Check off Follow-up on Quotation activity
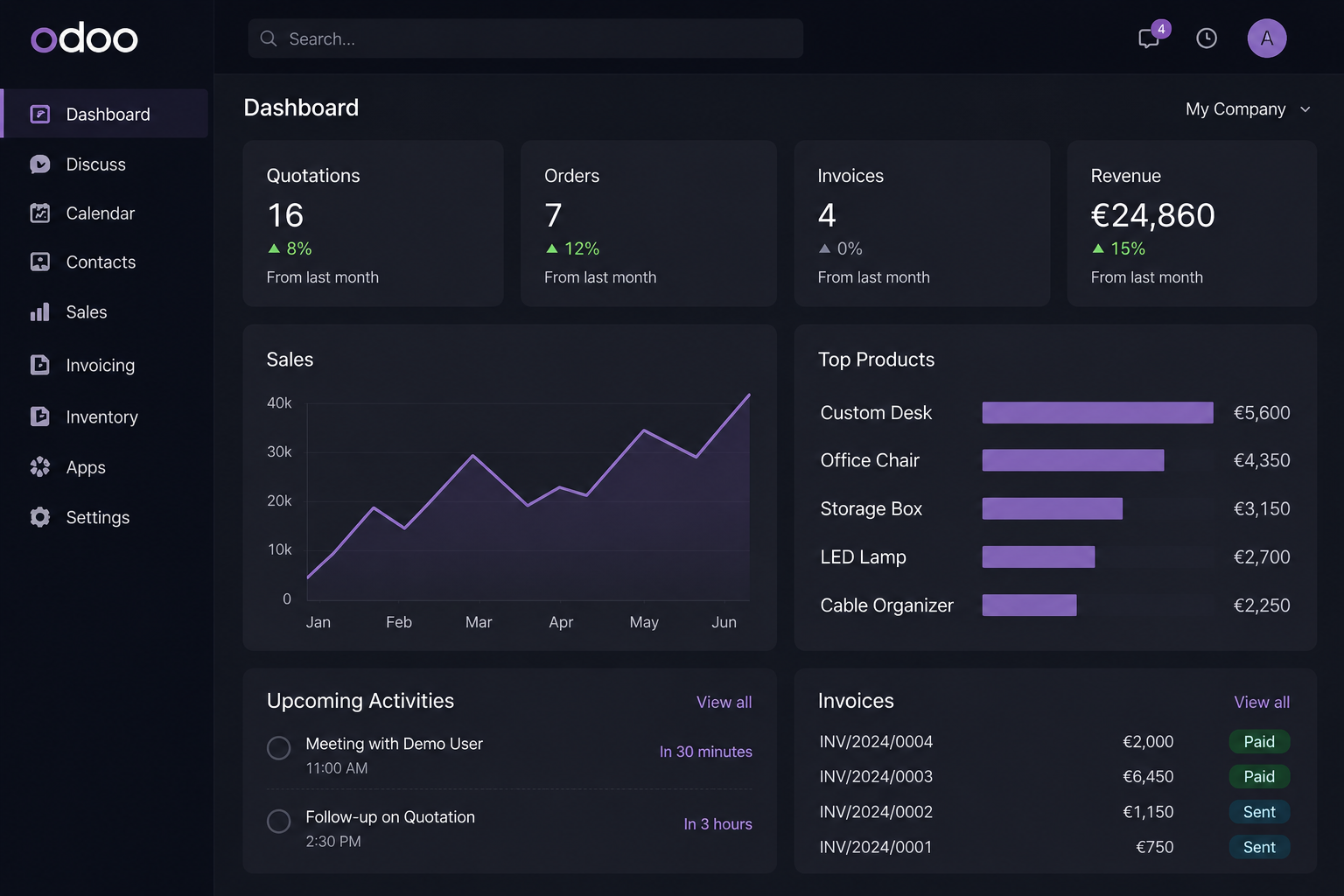The image size is (1344, 896). pos(278,821)
